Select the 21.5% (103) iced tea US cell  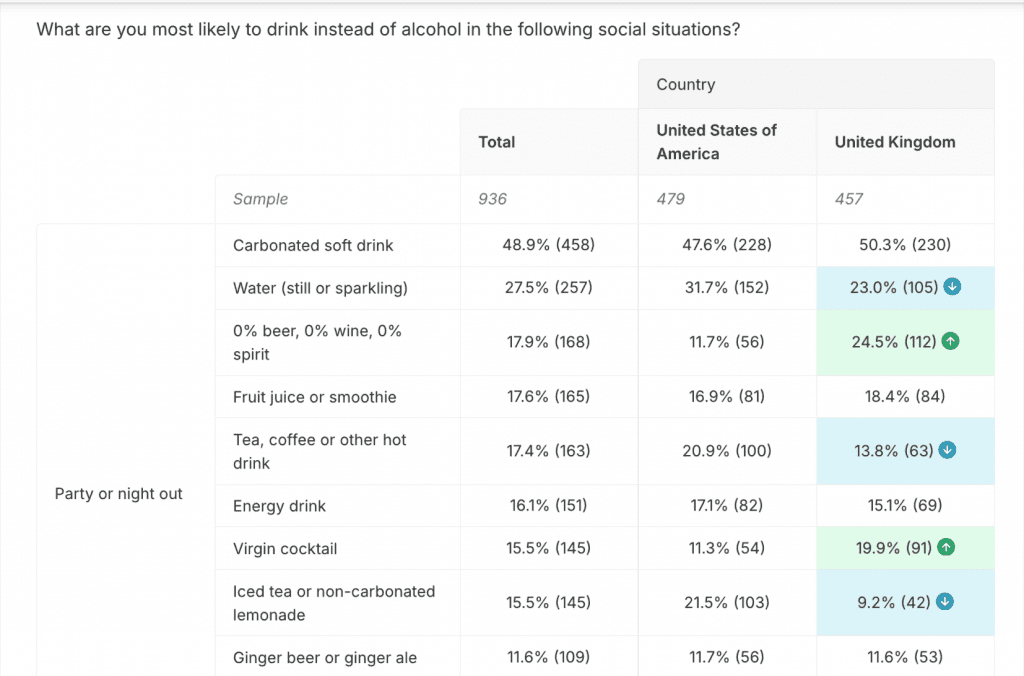(727, 602)
